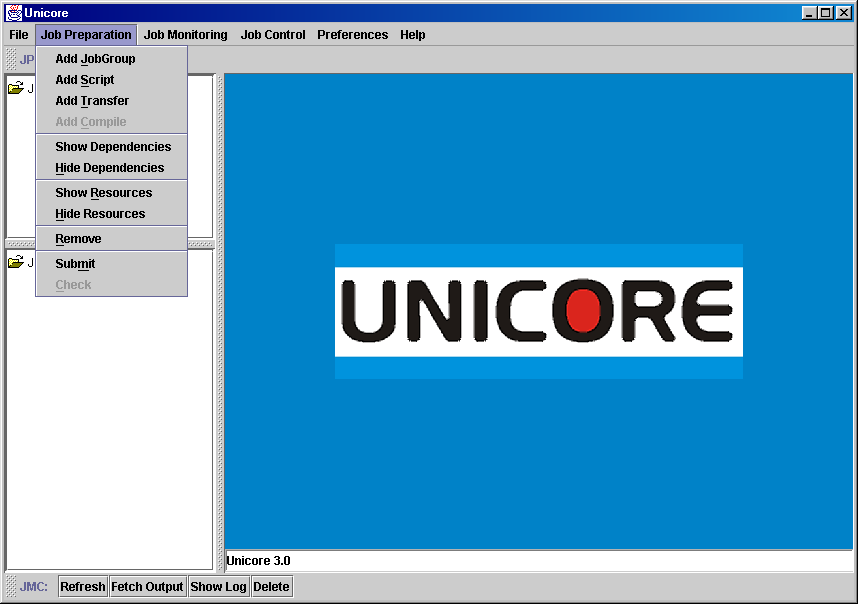Click the upper tree folder icon
858x604 pixels.
[16, 88]
